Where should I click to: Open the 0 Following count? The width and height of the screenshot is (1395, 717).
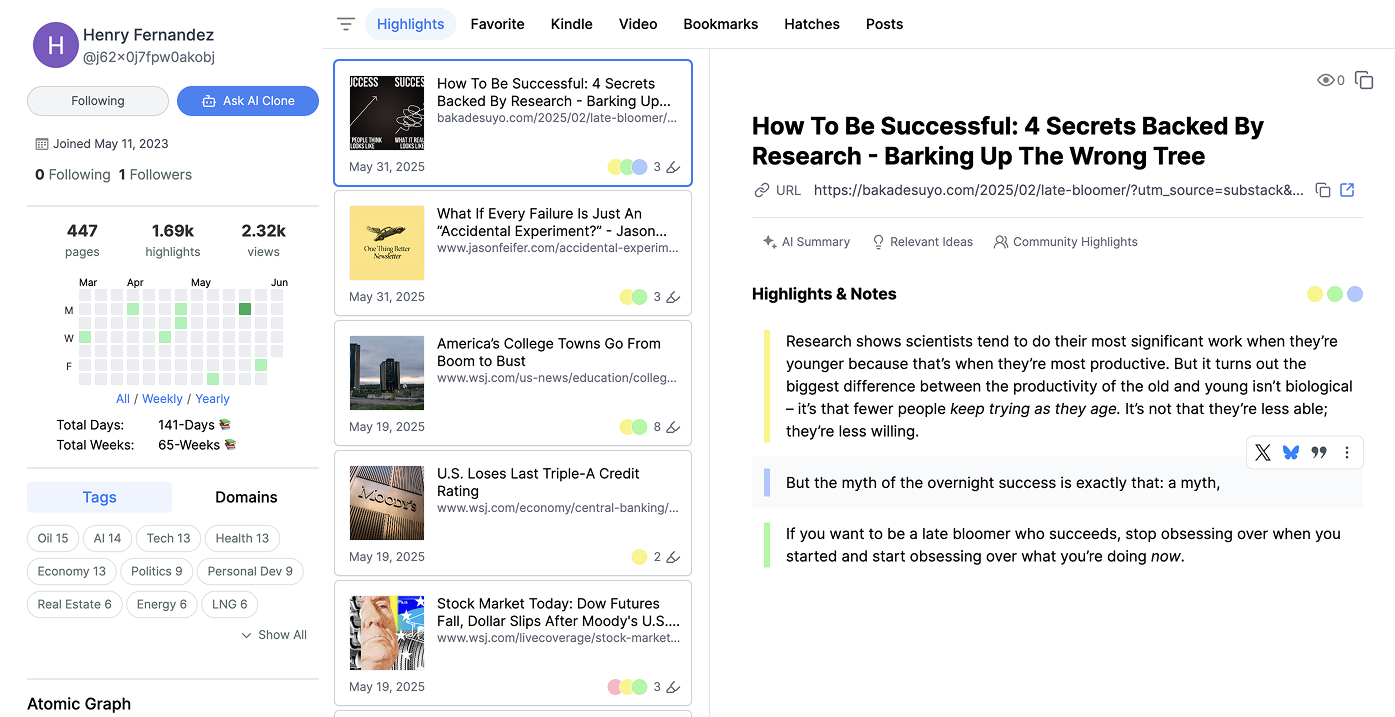73,174
